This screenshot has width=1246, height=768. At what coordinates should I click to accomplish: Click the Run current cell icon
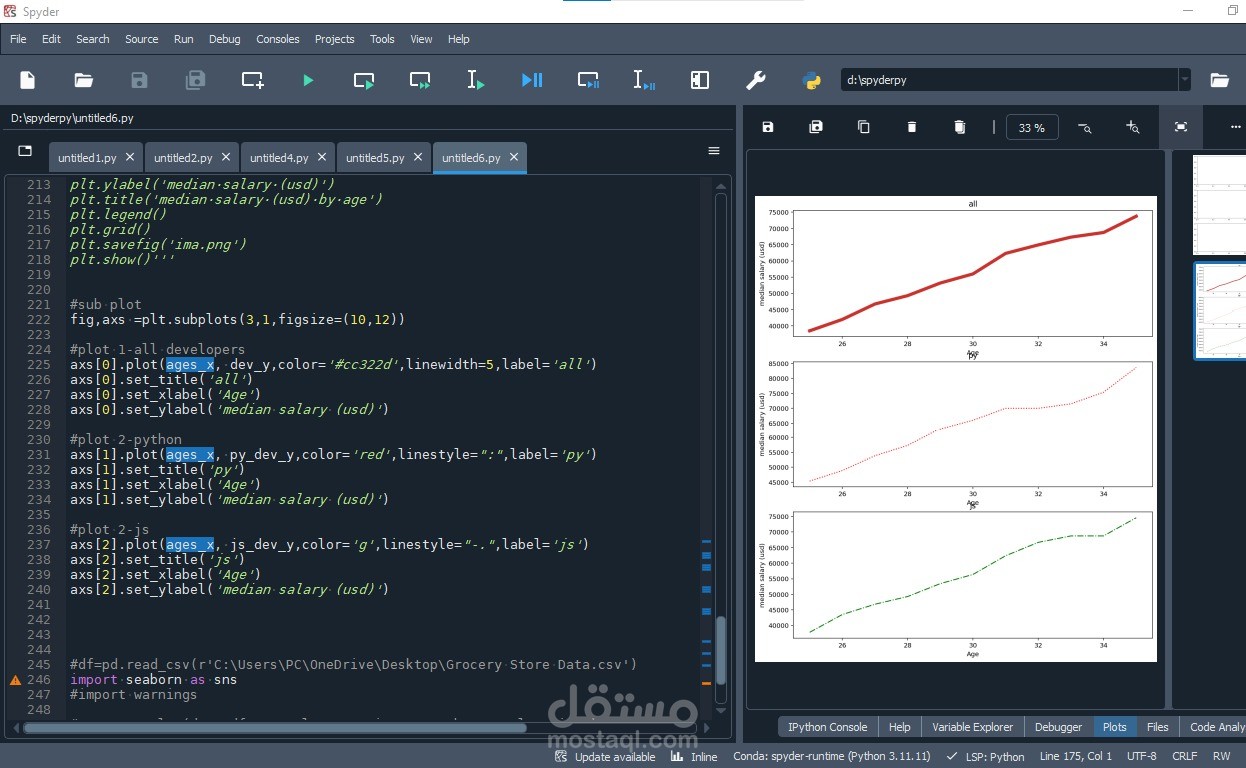(364, 80)
